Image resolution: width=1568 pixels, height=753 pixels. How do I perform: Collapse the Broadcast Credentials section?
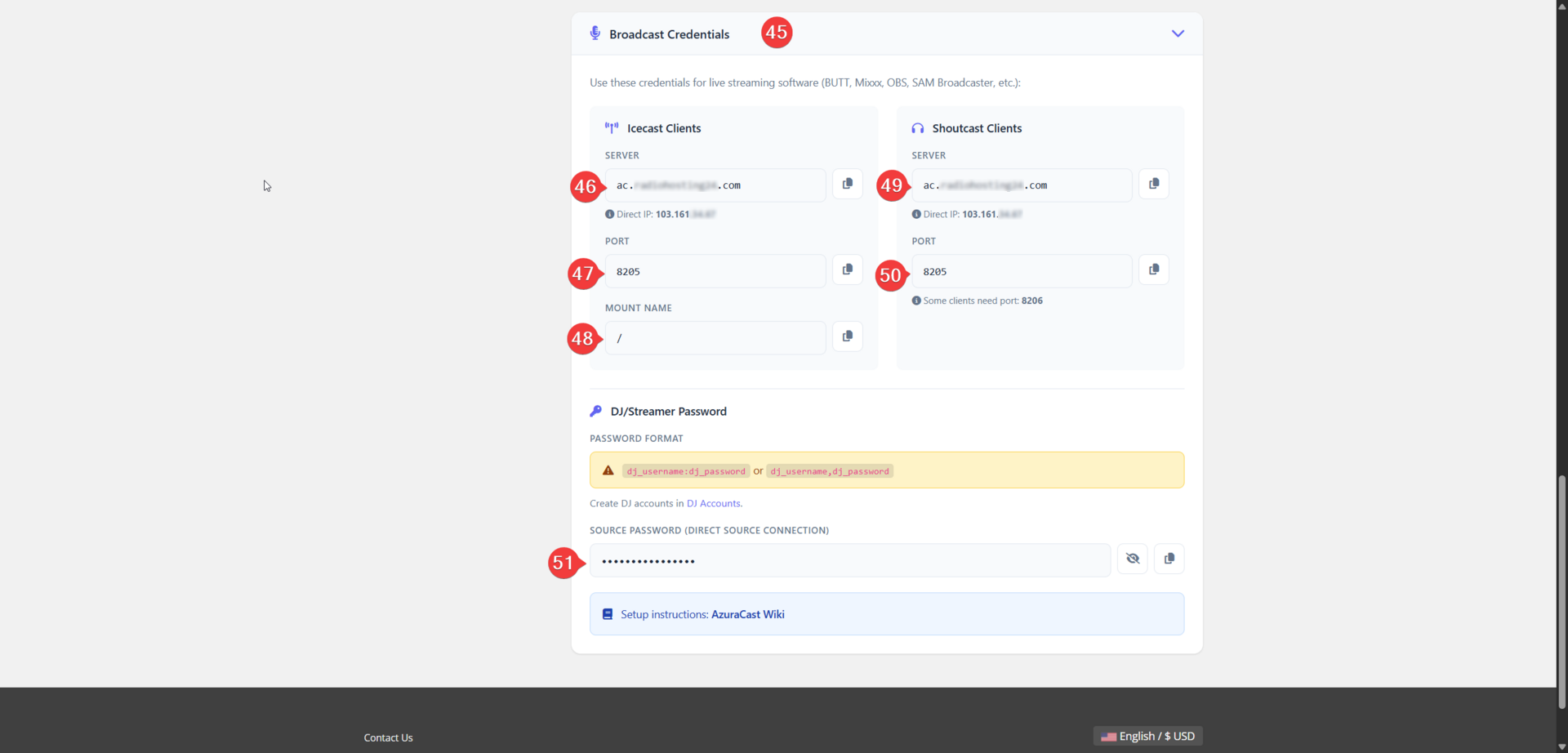(x=1177, y=34)
